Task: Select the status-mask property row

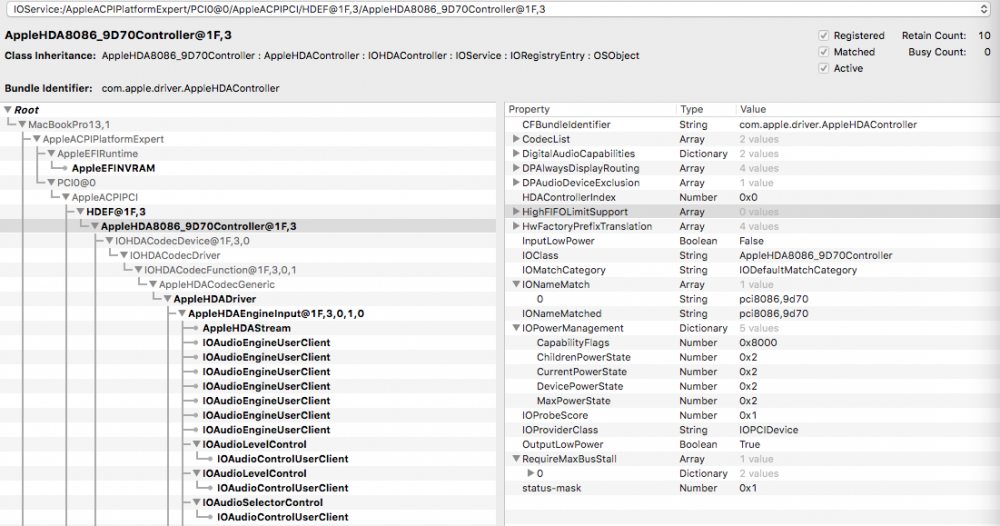Action: pyautogui.click(x=753, y=488)
